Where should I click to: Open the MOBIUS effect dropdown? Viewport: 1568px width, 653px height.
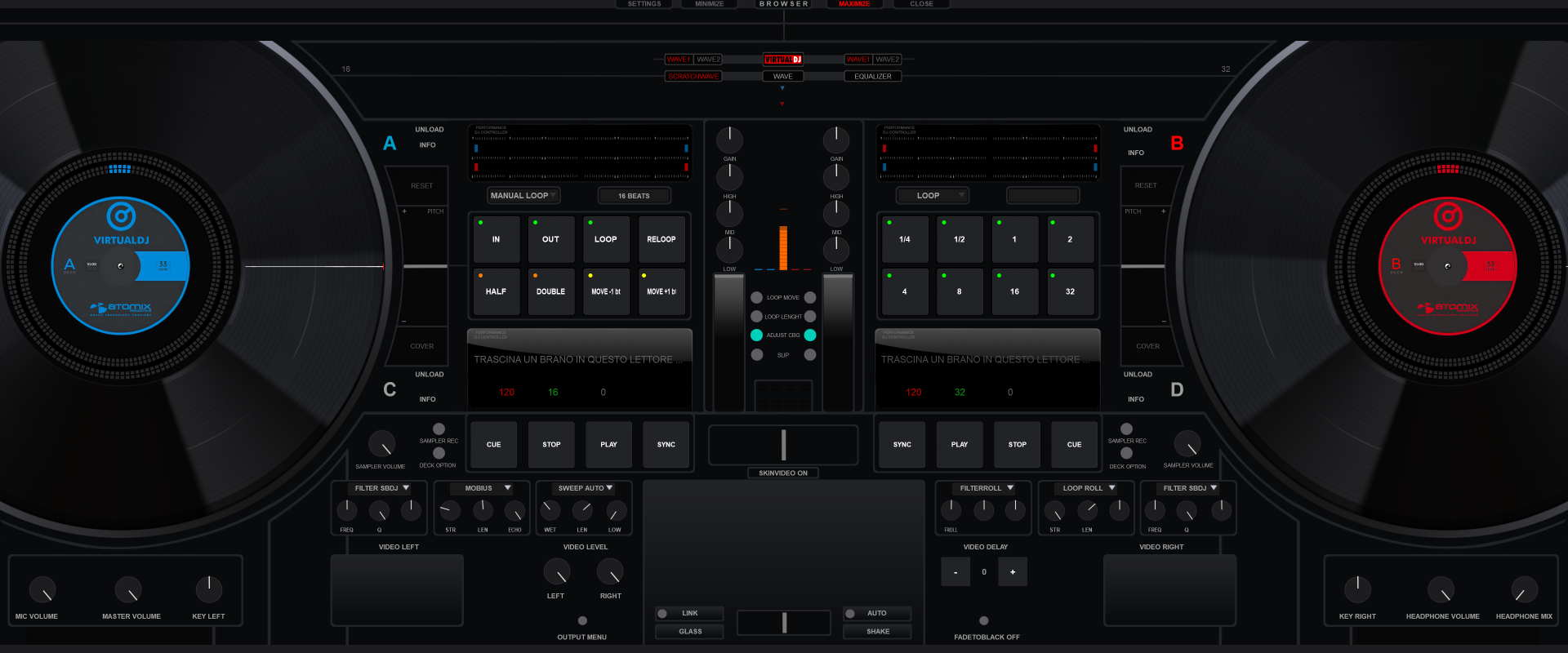tap(483, 488)
